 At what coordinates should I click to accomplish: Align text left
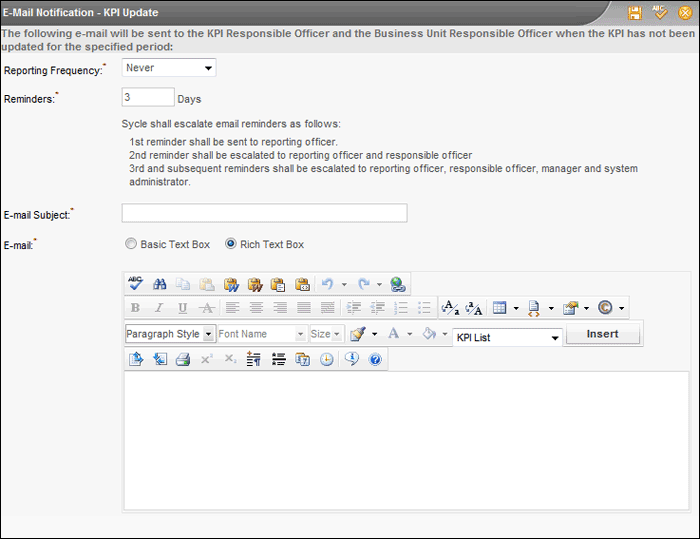point(232,308)
